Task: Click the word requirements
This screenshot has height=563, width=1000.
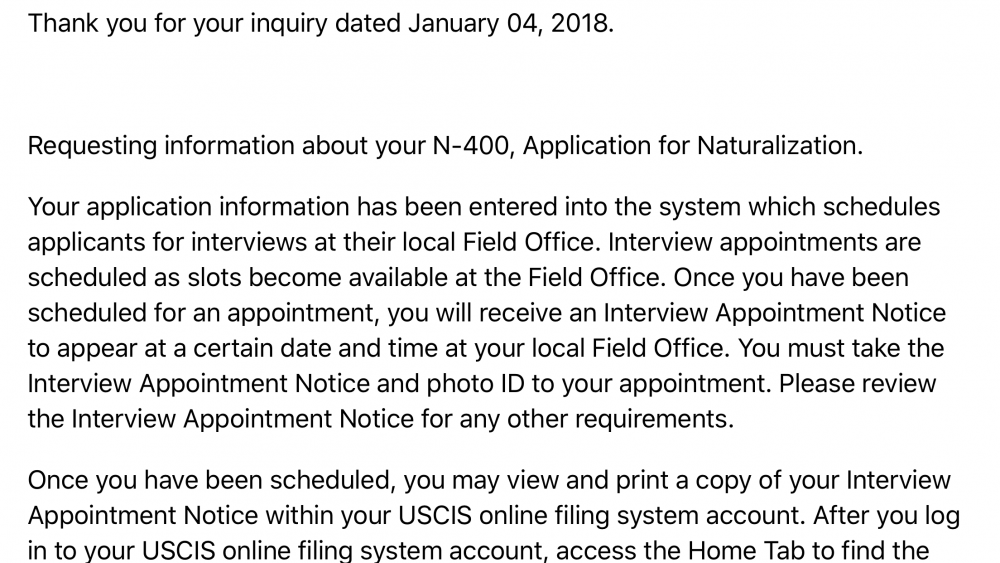Action: [654, 420]
